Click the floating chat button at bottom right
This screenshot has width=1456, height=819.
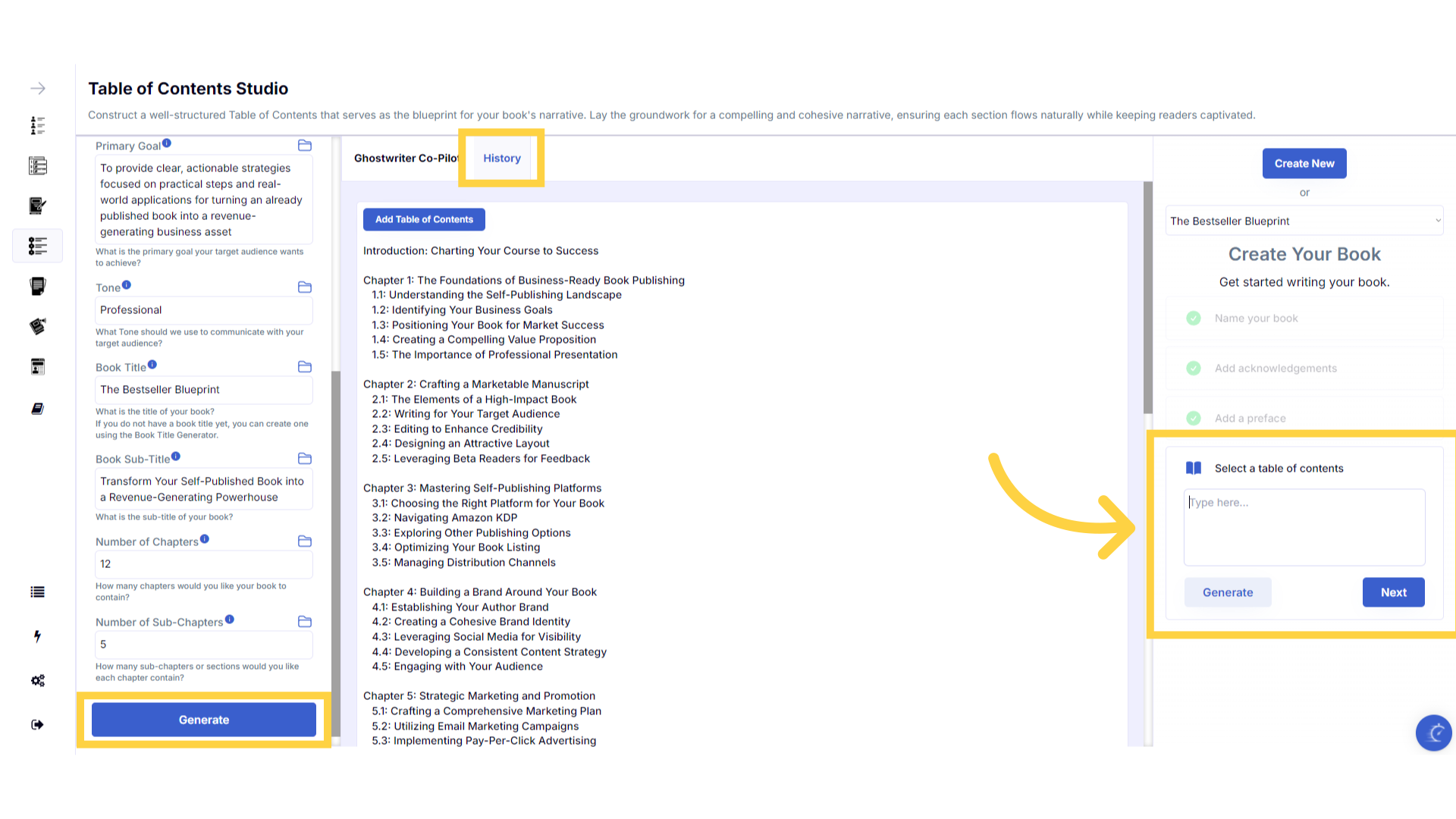(1433, 733)
